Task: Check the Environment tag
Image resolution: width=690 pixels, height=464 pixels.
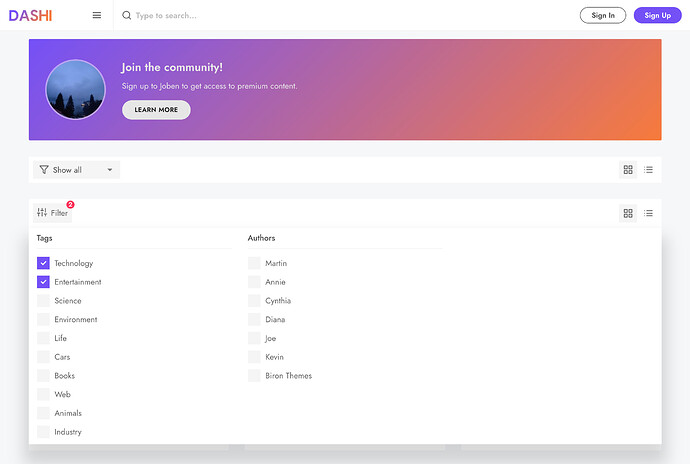Action: pyautogui.click(x=43, y=319)
